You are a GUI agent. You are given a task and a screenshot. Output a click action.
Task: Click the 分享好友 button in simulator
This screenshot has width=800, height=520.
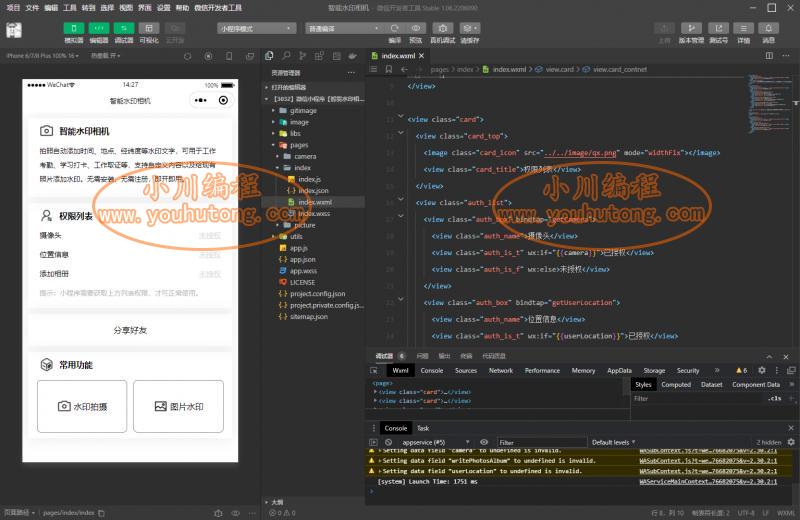[x=130, y=330]
